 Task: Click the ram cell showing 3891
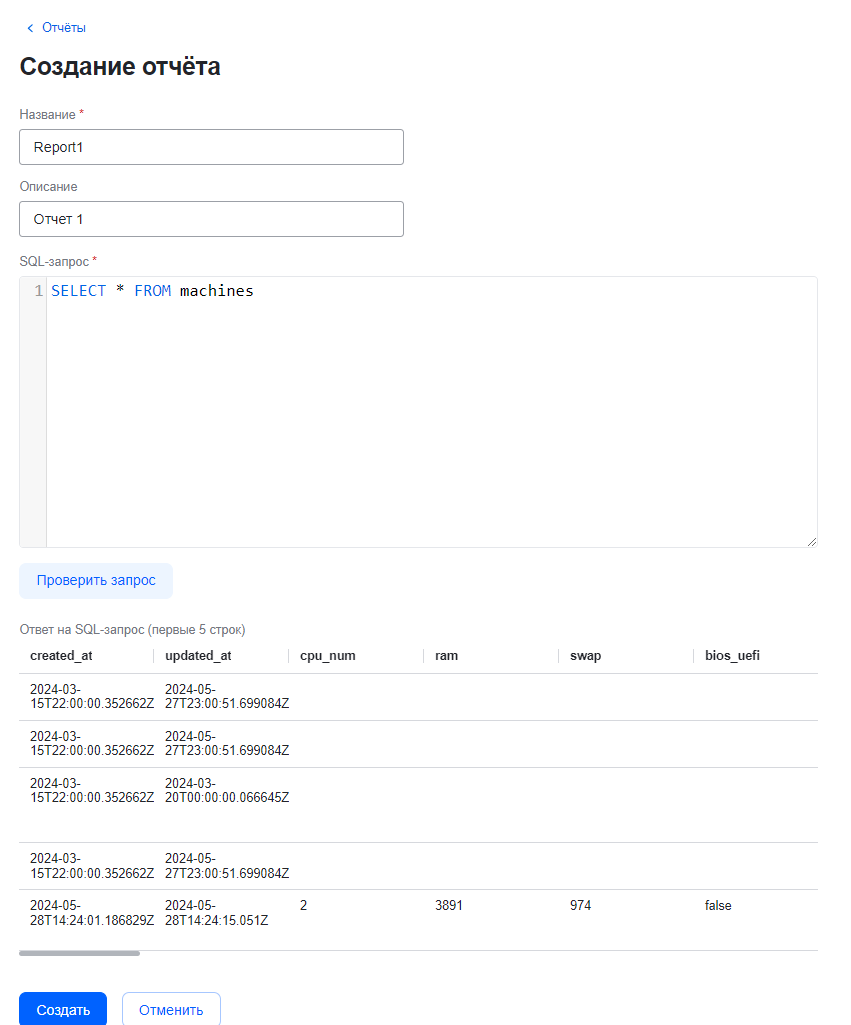click(449, 906)
